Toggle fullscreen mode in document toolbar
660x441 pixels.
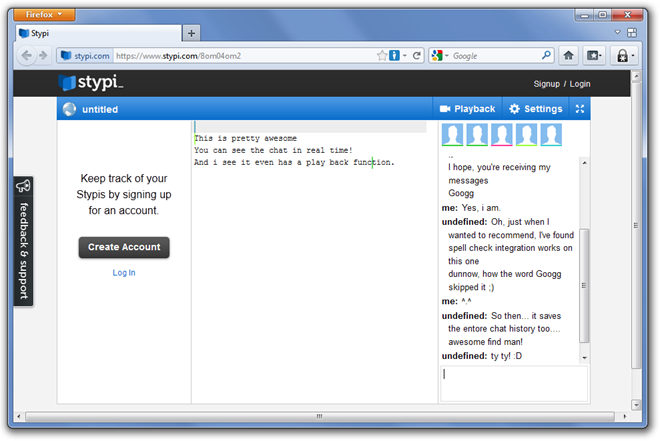pyautogui.click(x=580, y=109)
